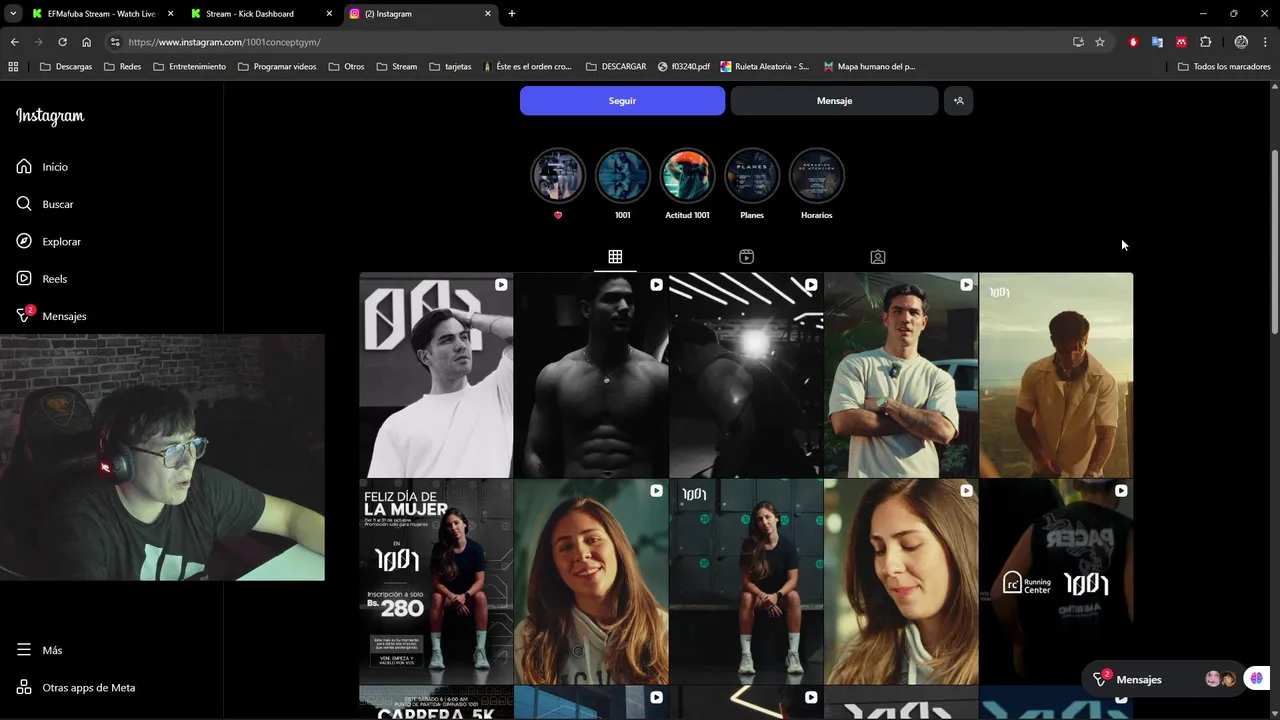Open the Google Translate extension icon
This screenshot has height=720, width=1280.
[1157, 42]
